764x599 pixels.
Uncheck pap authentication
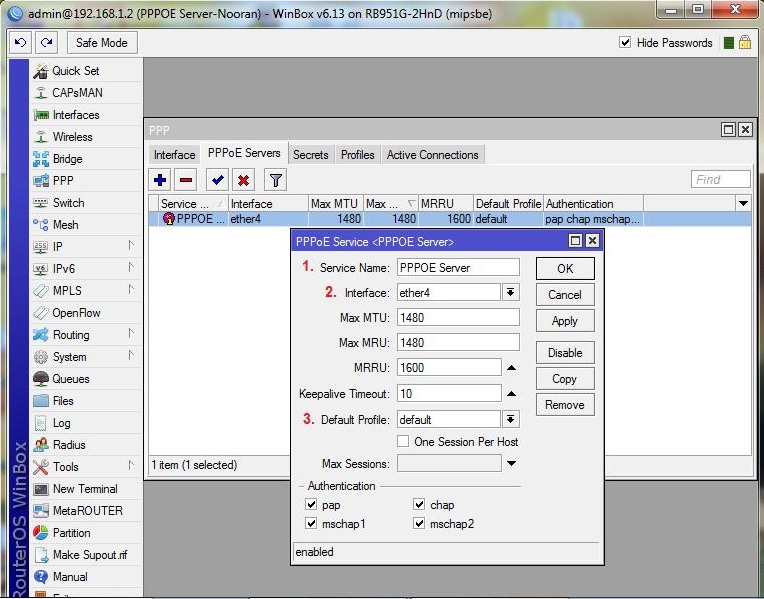point(311,504)
